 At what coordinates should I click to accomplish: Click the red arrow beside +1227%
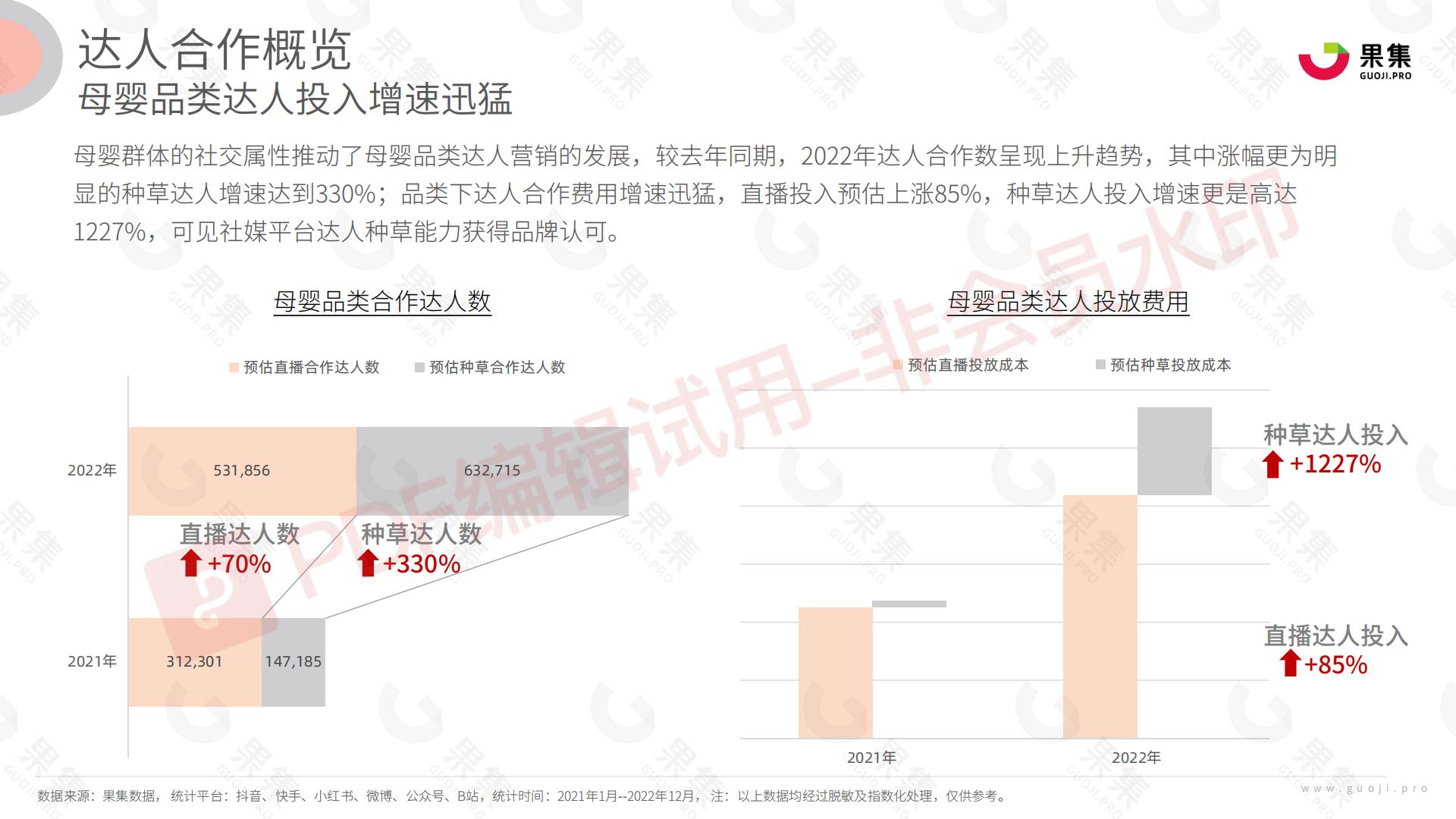1273,464
